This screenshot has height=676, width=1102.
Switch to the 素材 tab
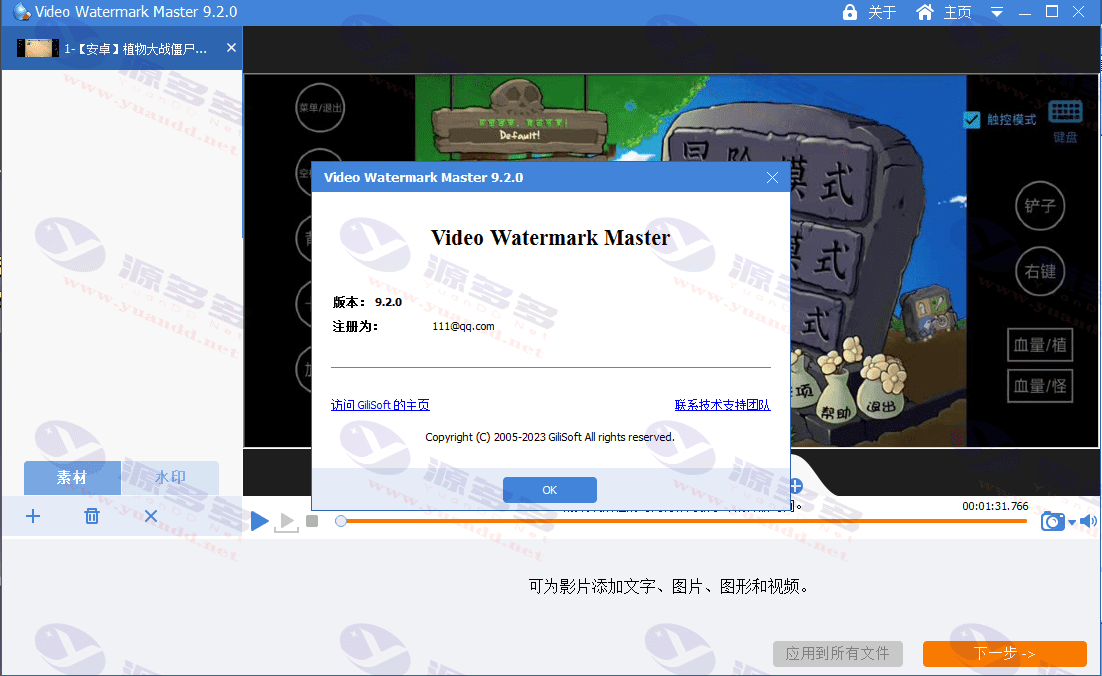pyautogui.click(x=72, y=478)
